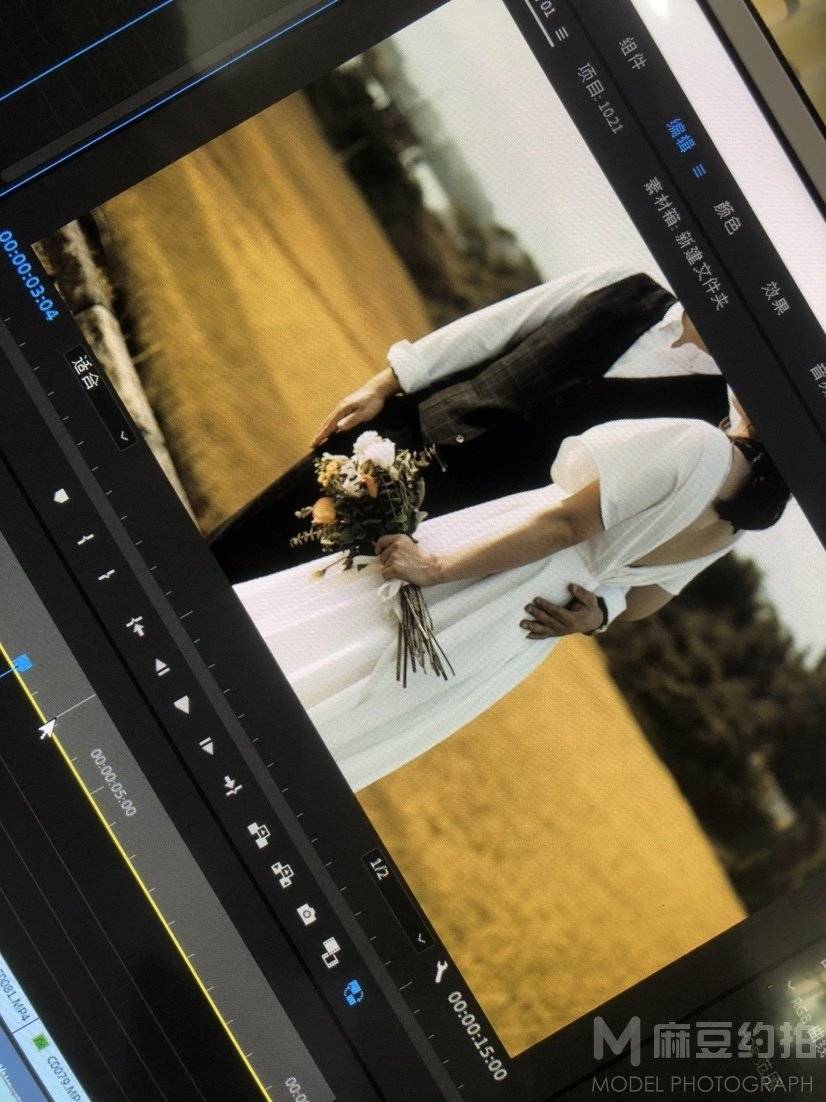This screenshot has height=1102, width=826.
Task: Click the Mark Out bracket icon
Action: tap(107, 575)
